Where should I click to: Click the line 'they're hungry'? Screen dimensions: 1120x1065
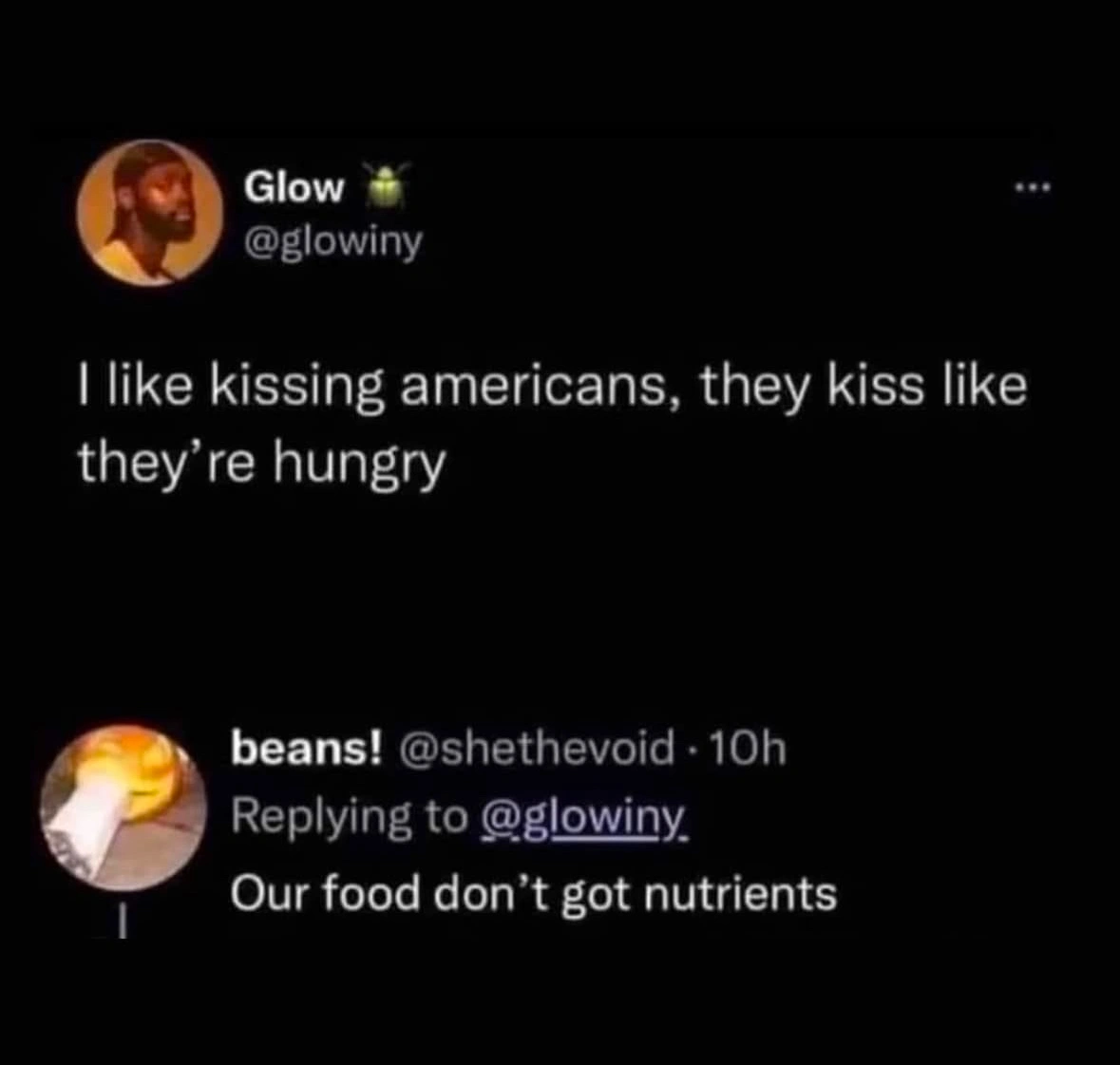(260, 463)
